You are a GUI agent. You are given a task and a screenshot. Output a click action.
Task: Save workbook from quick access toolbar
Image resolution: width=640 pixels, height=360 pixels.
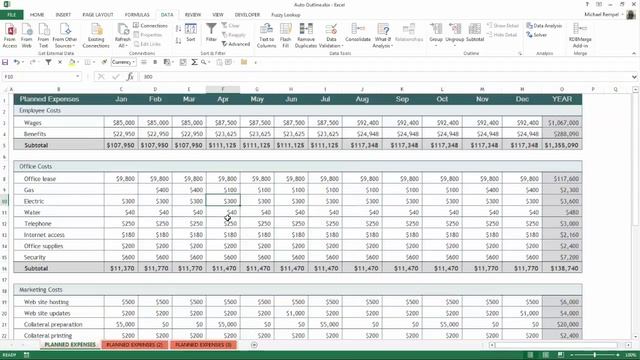pyautogui.click(x=5, y=62)
